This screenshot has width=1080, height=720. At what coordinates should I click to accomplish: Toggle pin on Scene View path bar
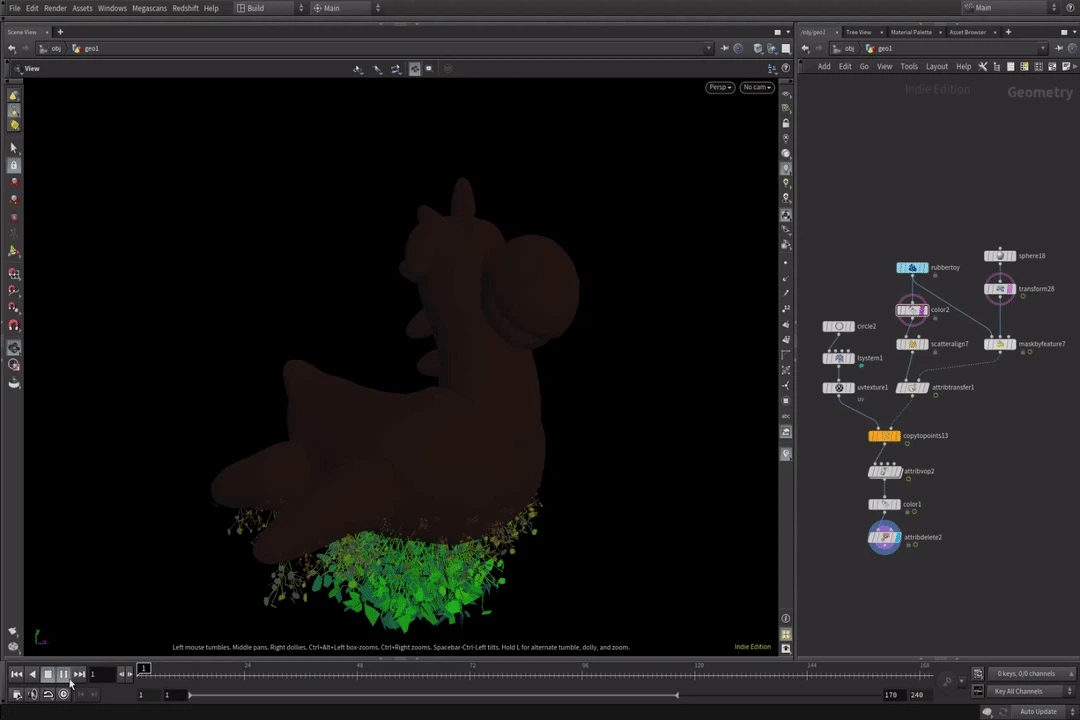pos(724,48)
